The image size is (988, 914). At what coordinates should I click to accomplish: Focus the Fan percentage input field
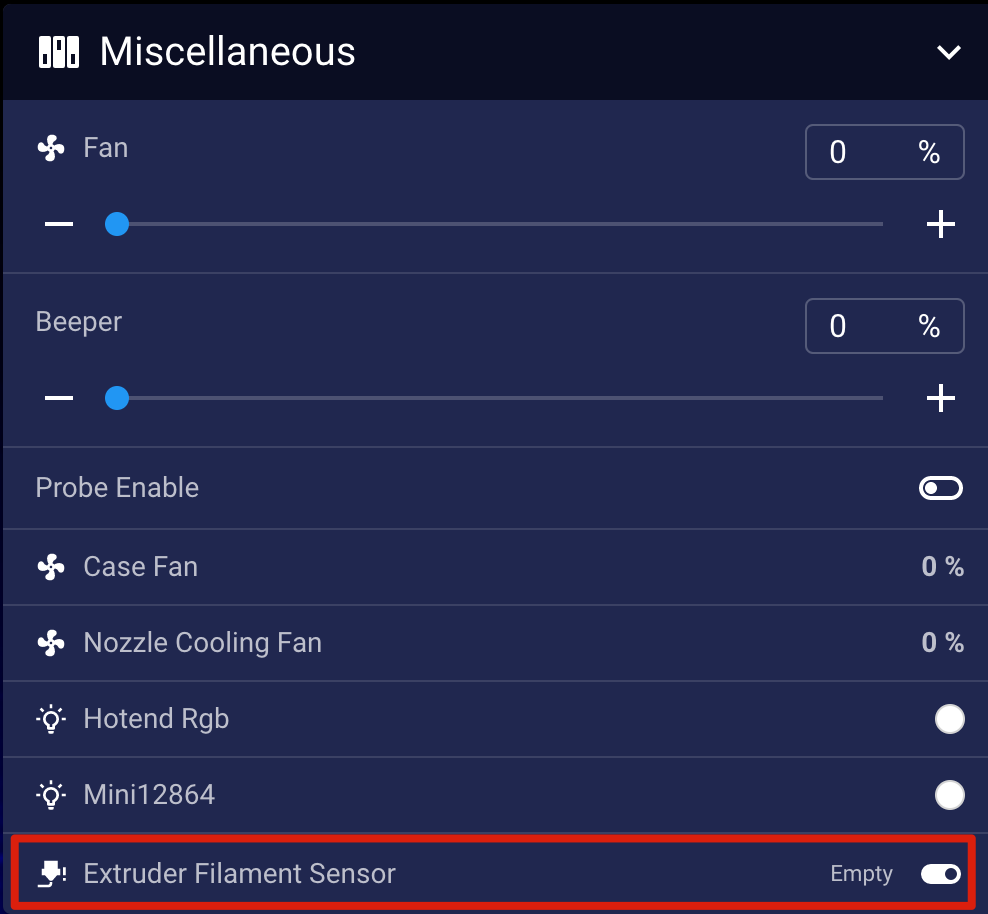pyautogui.click(x=860, y=152)
